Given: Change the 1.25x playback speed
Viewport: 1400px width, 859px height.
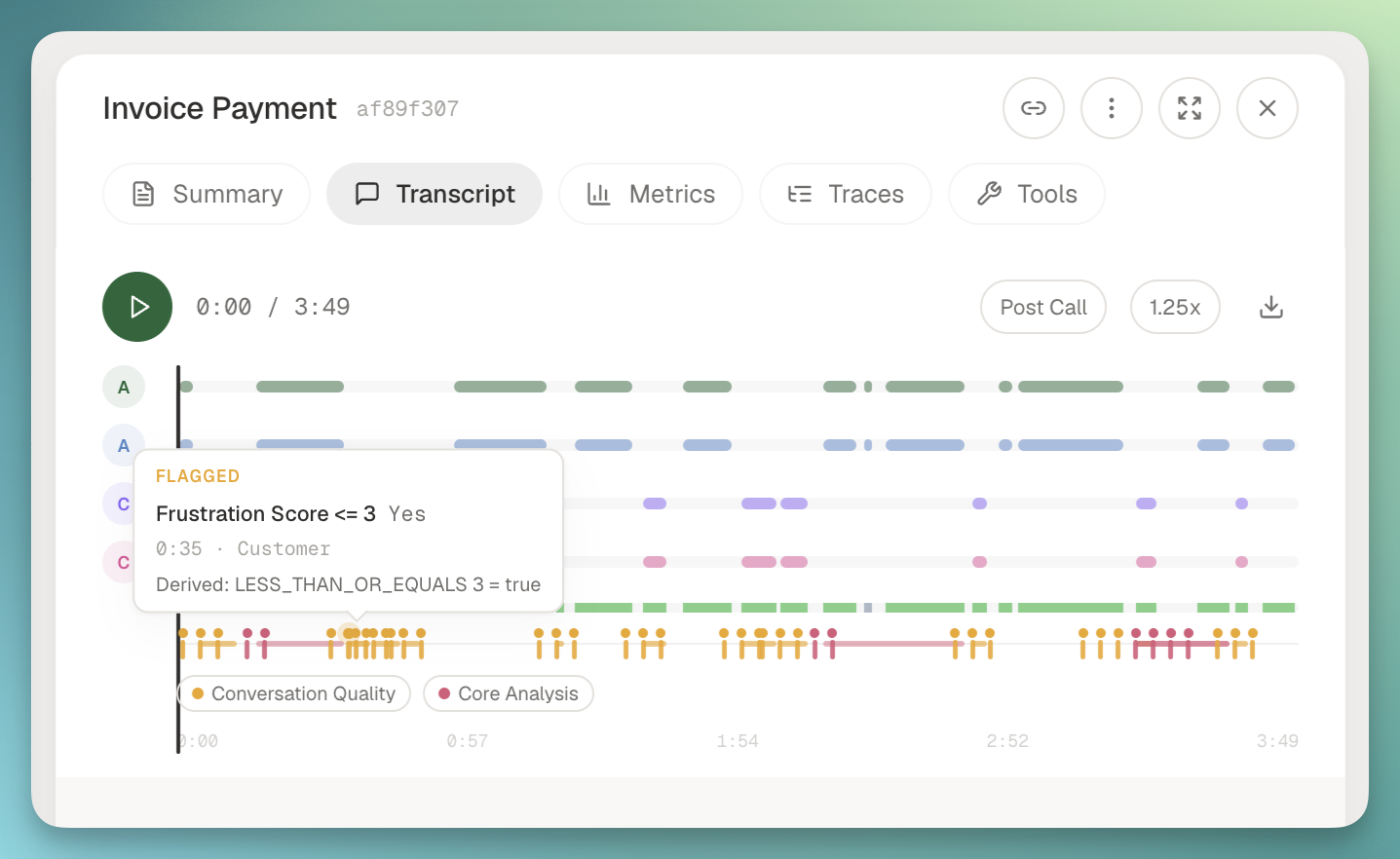Looking at the screenshot, I should click(x=1175, y=307).
